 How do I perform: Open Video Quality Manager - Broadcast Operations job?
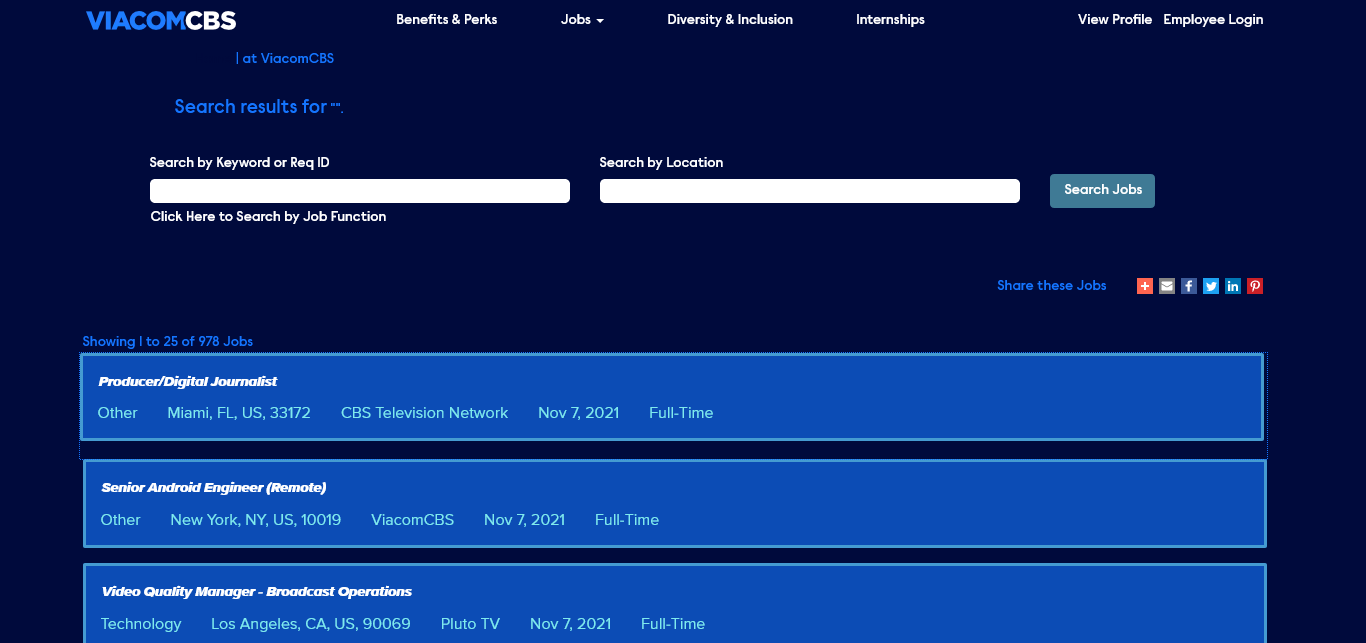point(257,592)
